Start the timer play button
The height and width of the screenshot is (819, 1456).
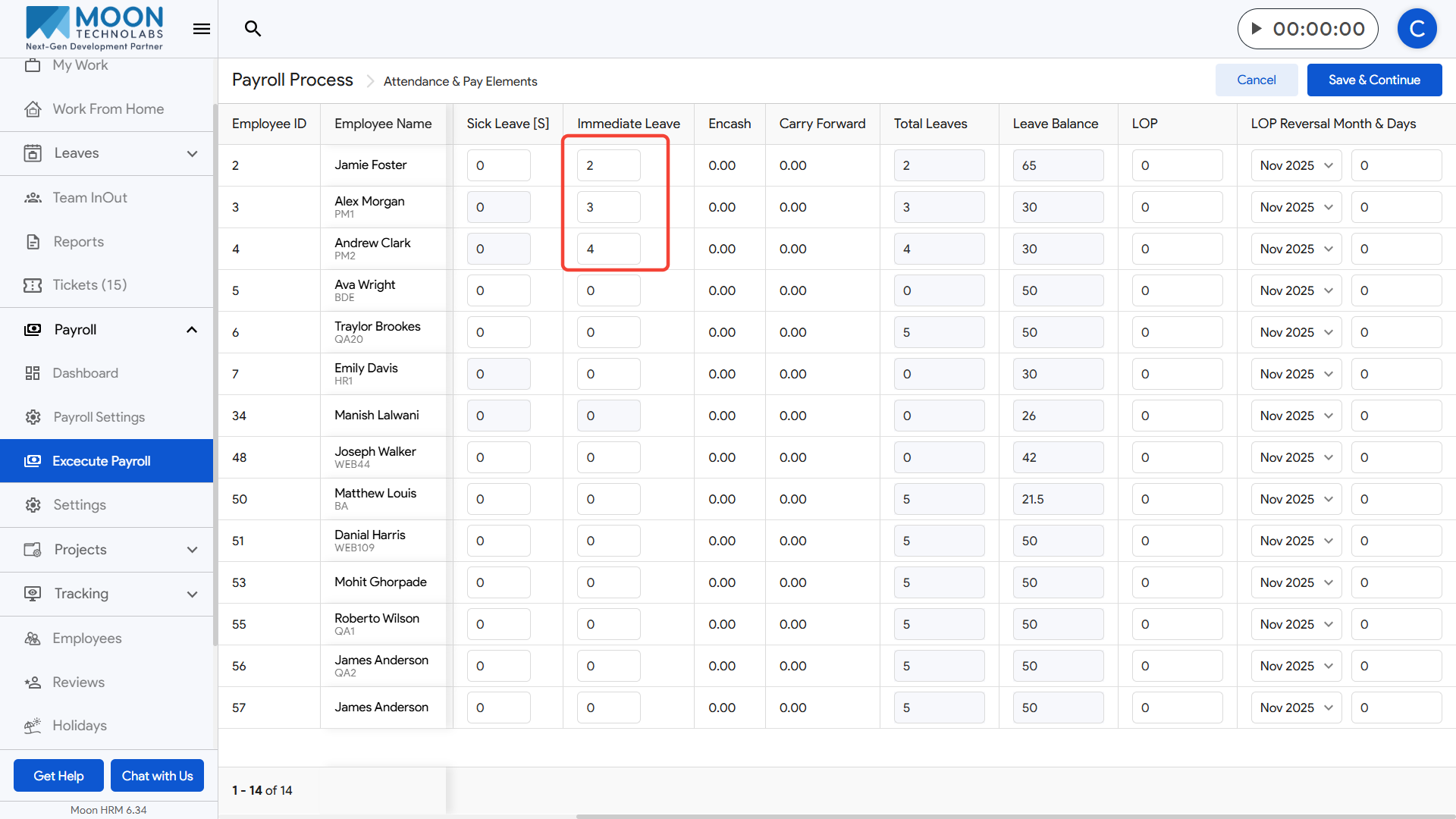point(1257,29)
